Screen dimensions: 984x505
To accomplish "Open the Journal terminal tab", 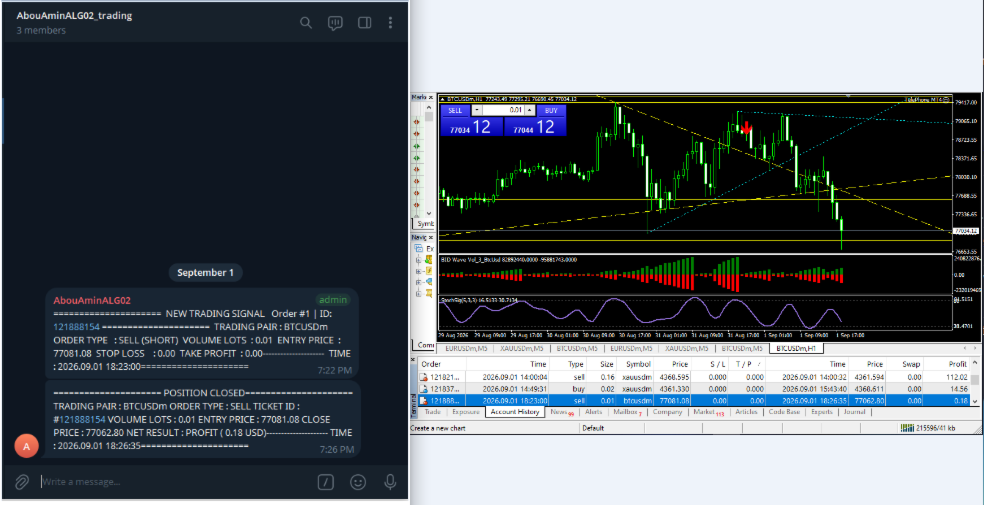I will [x=854, y=412].
